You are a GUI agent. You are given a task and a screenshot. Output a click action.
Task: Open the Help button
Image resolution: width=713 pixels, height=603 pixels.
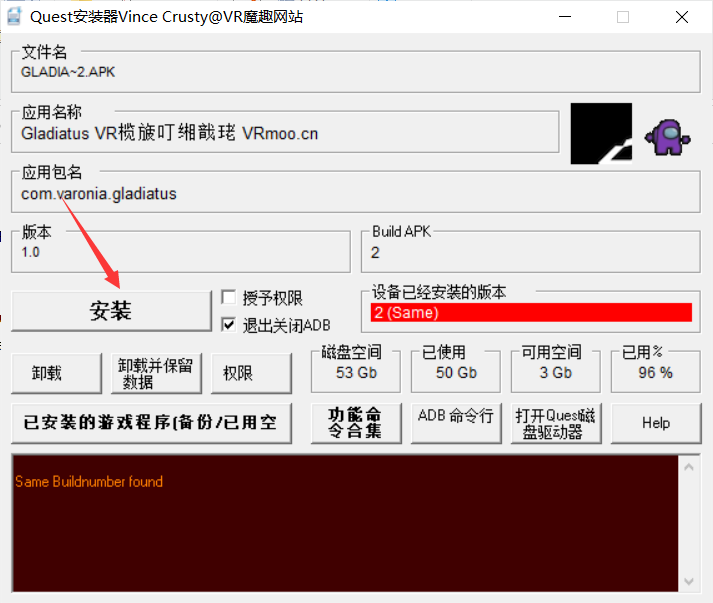656,423
